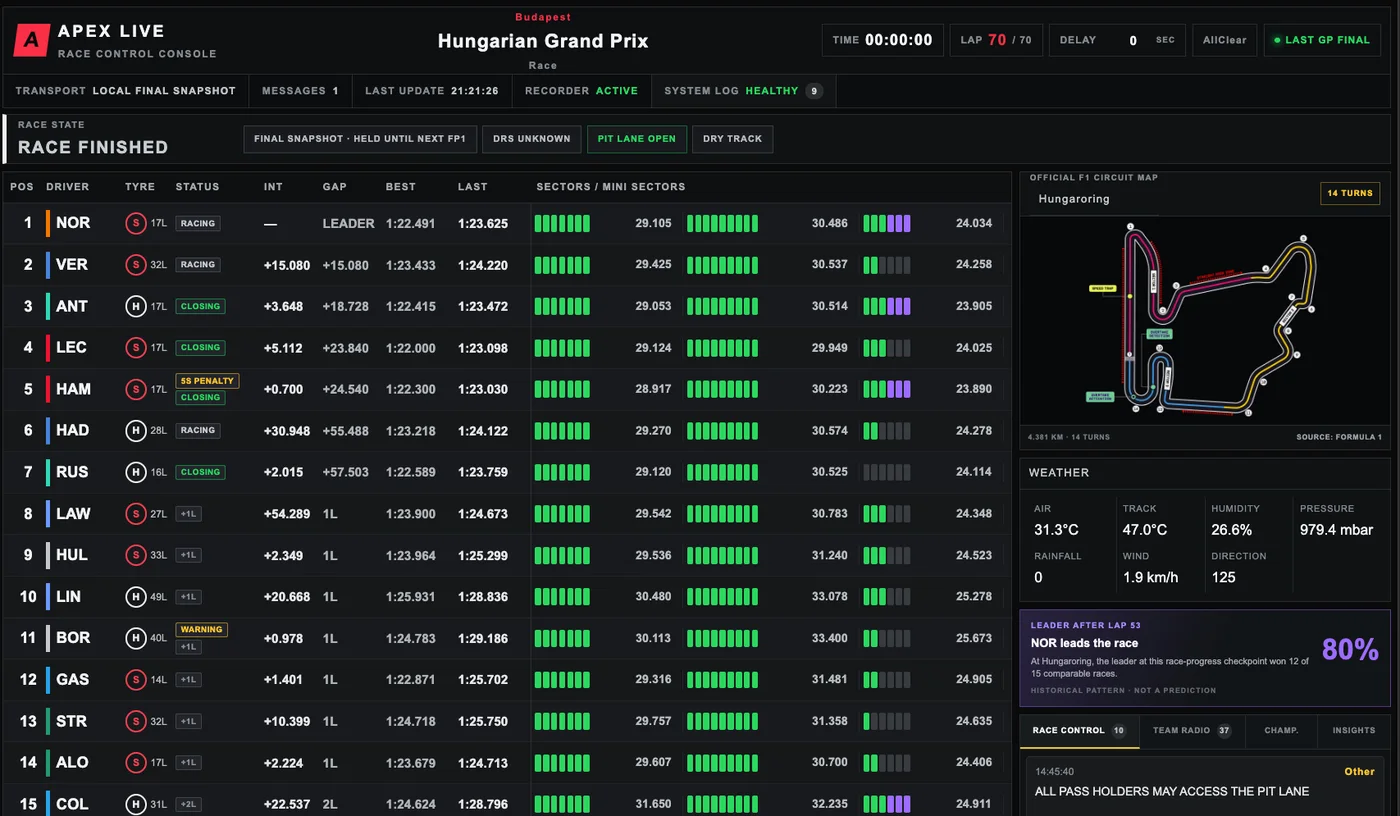Click RUS's hard tyre compound icon

(x=135, y=472)
